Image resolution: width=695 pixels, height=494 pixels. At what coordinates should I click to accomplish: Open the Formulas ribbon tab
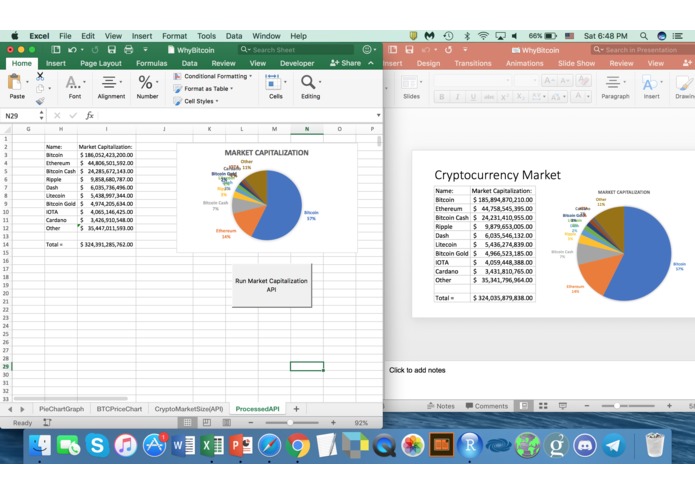click(152, 63)
